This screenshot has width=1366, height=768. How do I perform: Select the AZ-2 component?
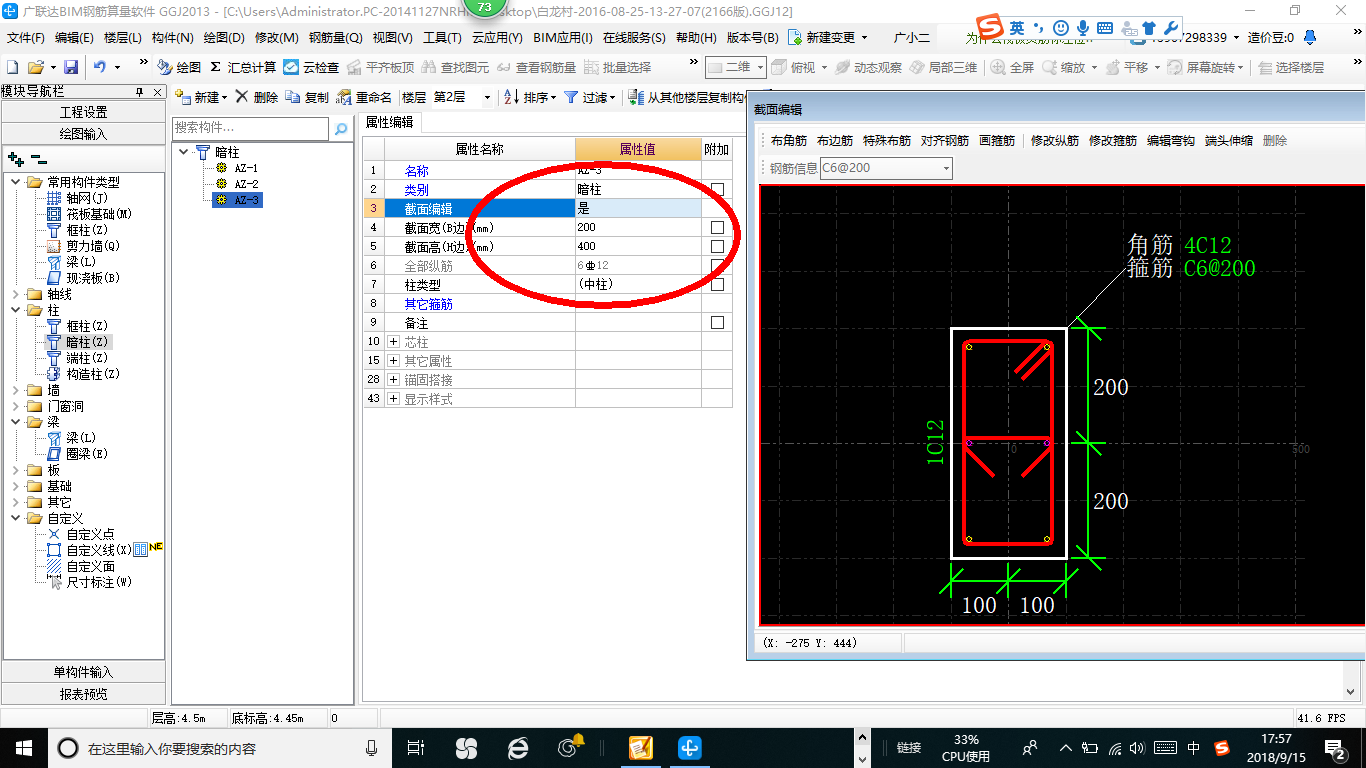(237, 184)
